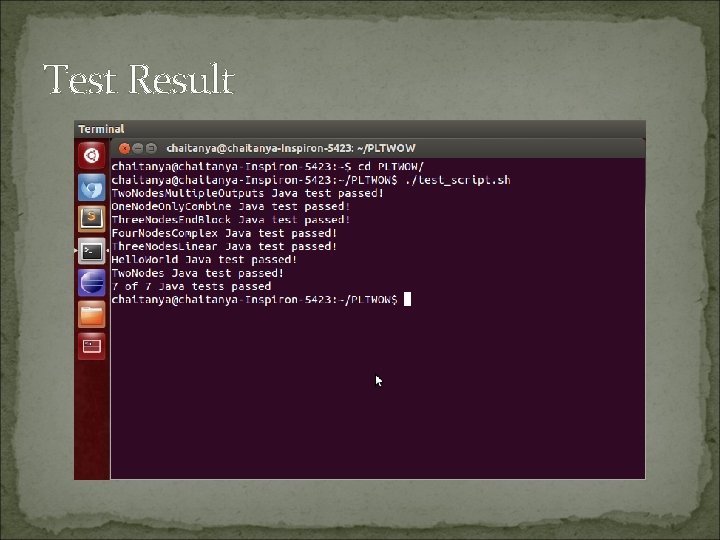Click the line 'ThreeNodesLinear Java test passed!'
This screenshot has width=720, height=540.
(224, 247)
